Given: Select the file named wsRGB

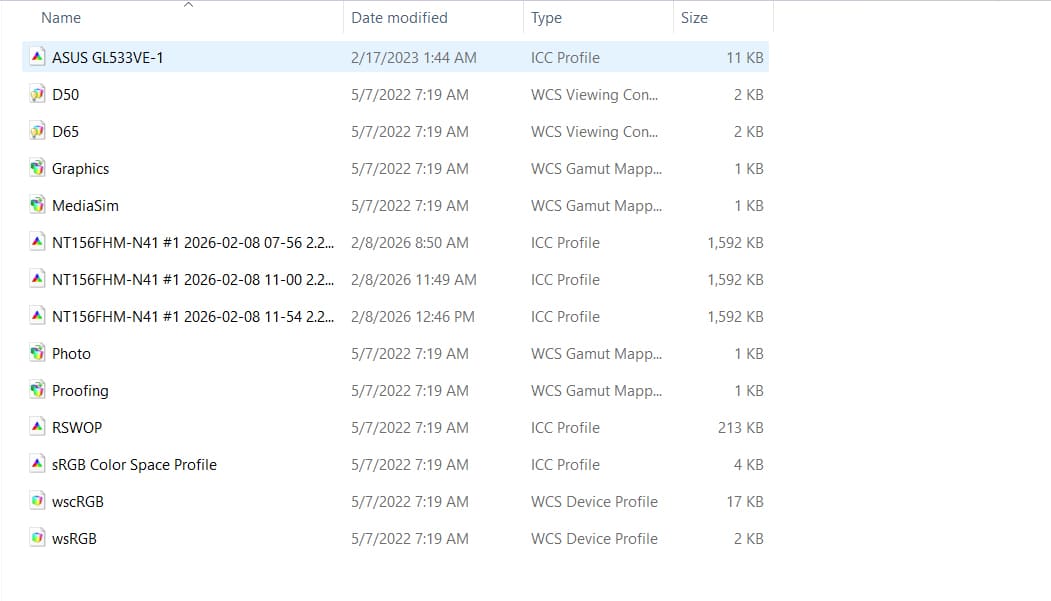Looking at the screenshot, I should click(x=74, y=539).
